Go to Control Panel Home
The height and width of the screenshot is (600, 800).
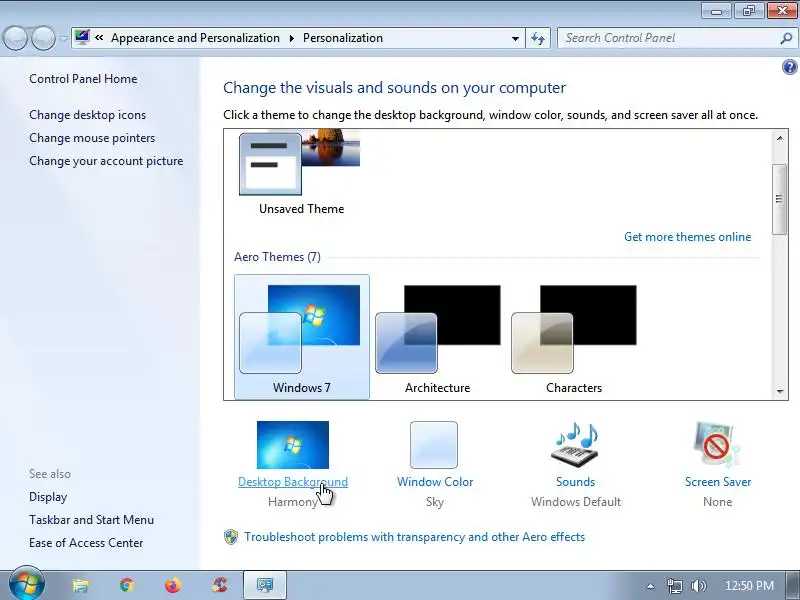click(x=83, y=79)
